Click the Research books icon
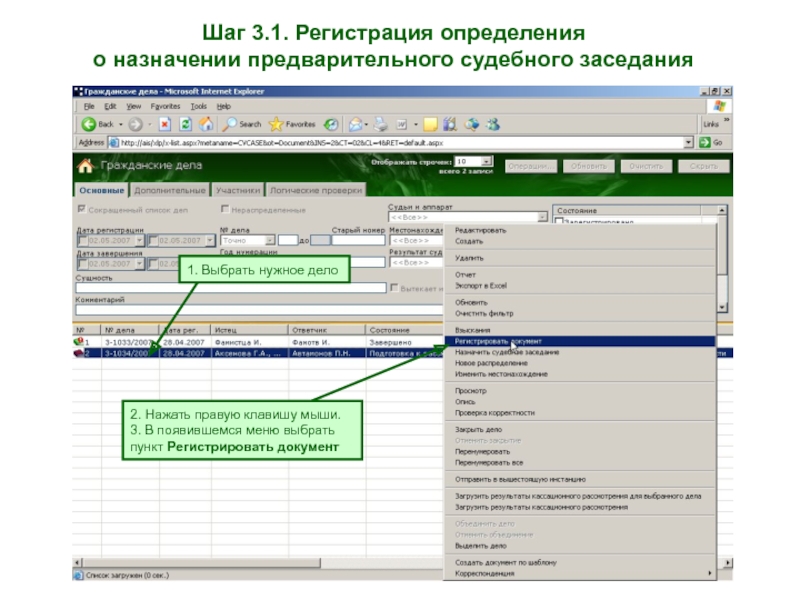The width and height of the screenshot is (800, 600). coord(450,124)
